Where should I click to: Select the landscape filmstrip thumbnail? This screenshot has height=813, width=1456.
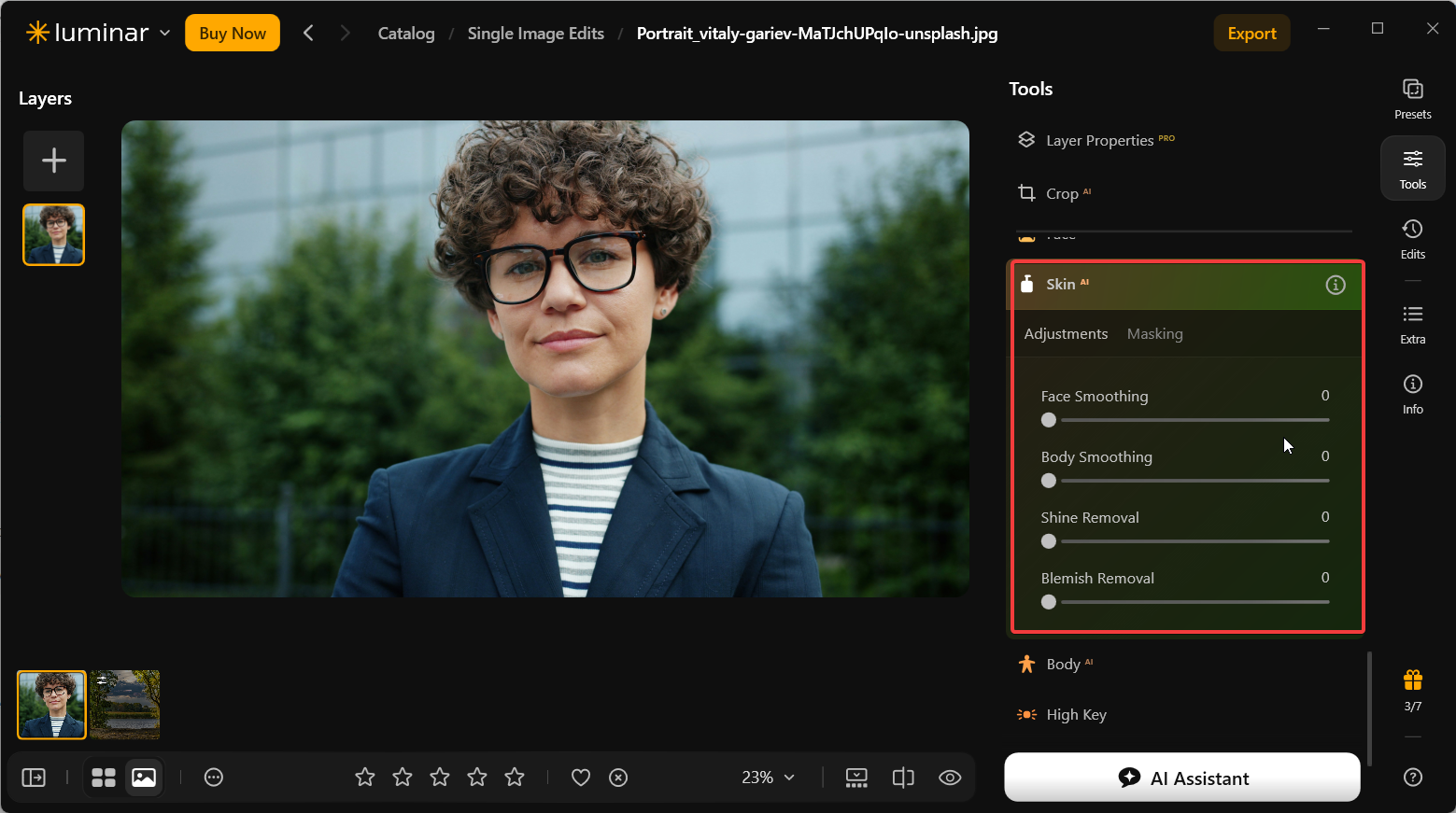[125, 705]
